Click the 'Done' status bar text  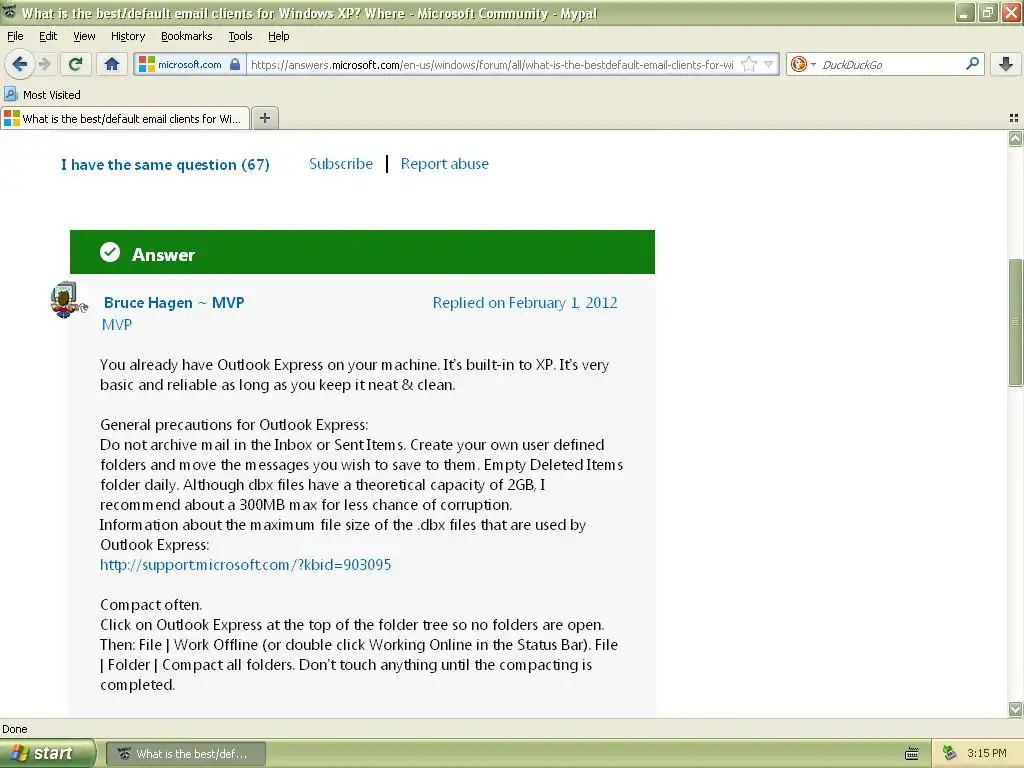(15, 729)
